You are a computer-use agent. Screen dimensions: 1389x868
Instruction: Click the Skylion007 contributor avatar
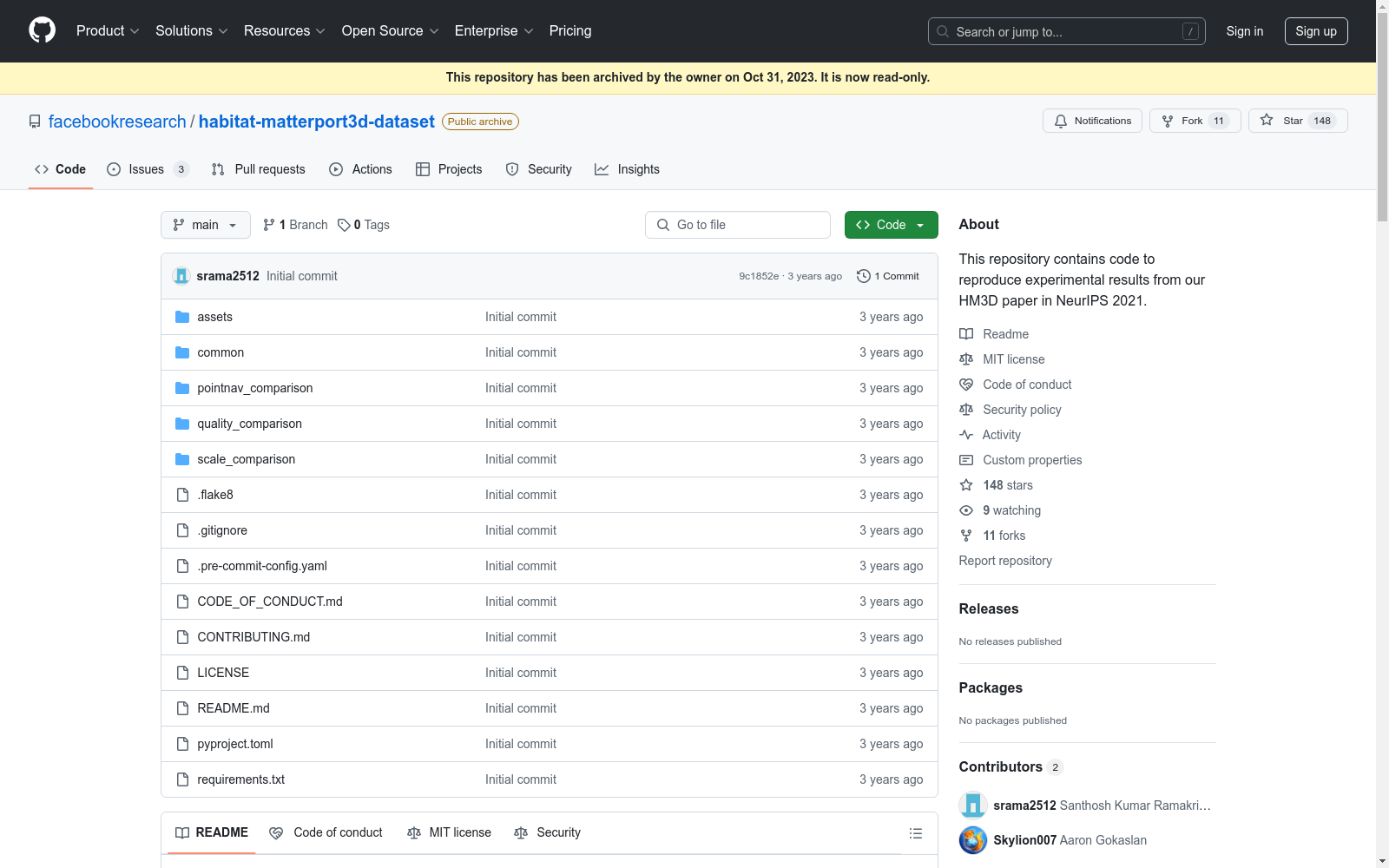coord(973,840)
